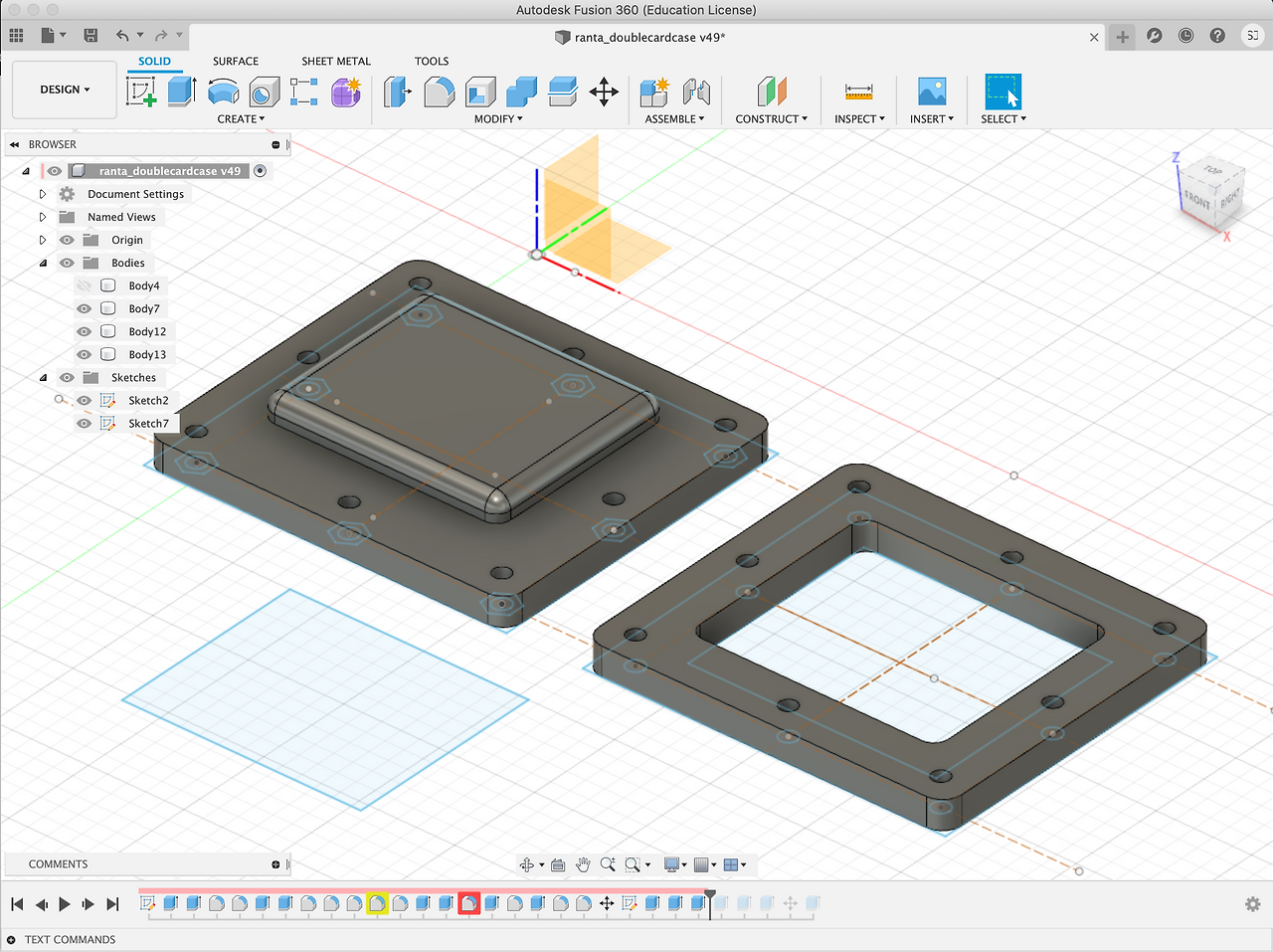This screenshot has height=952, width=1273.
Task: Select the Move/Copy tool in toolbar
Action: [604, 93]
